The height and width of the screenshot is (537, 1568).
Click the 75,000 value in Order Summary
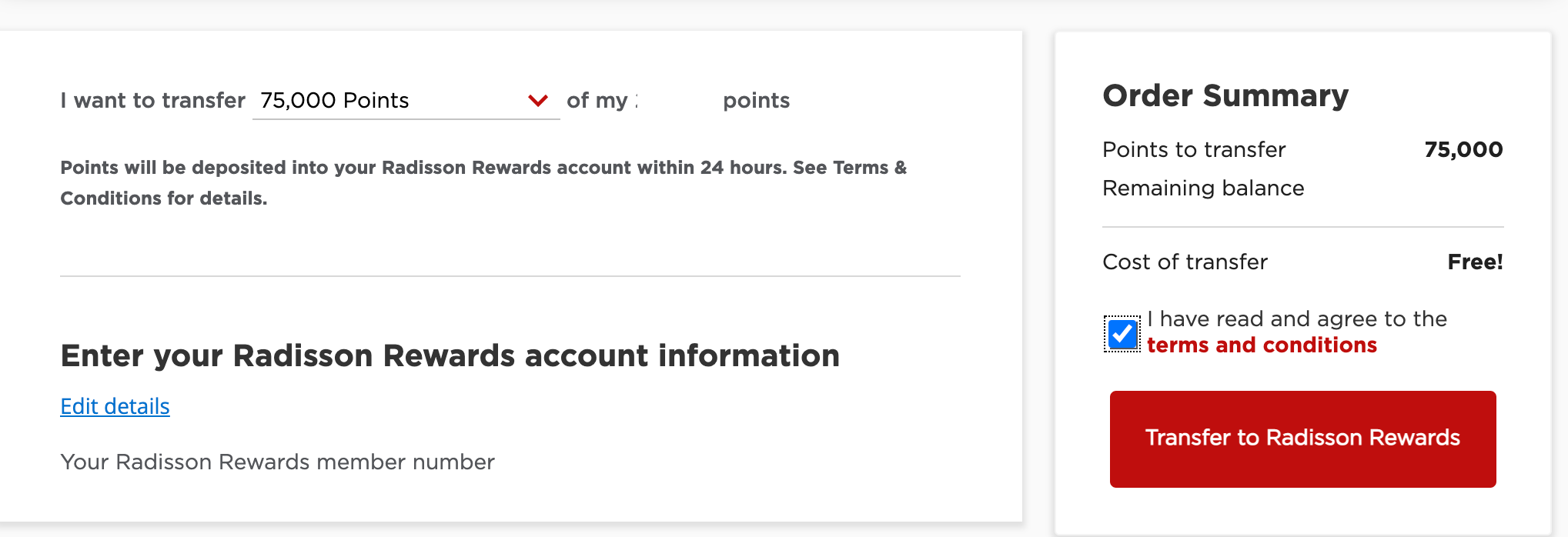point(1463,149)
